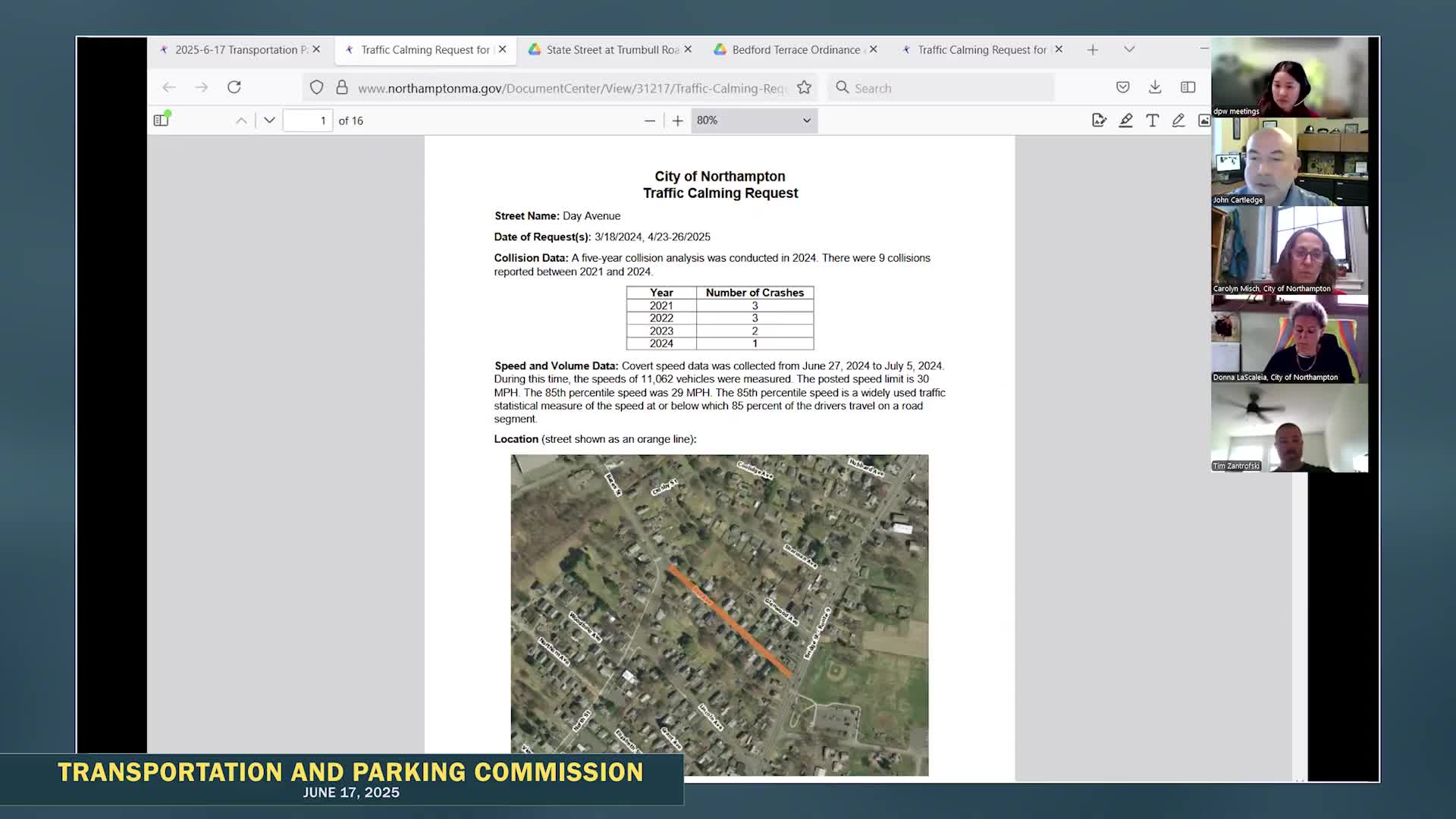Click the 'Traffic Calming Request' document heading
Screen dimensions: 1456x819
(x=720, y=193)
